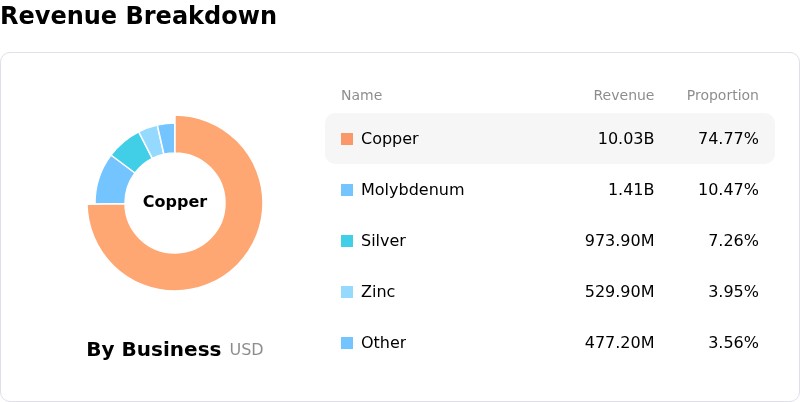Click the 10.03B Copper revenue value
This screenshot has height=402, width=800.
[626, 139]
